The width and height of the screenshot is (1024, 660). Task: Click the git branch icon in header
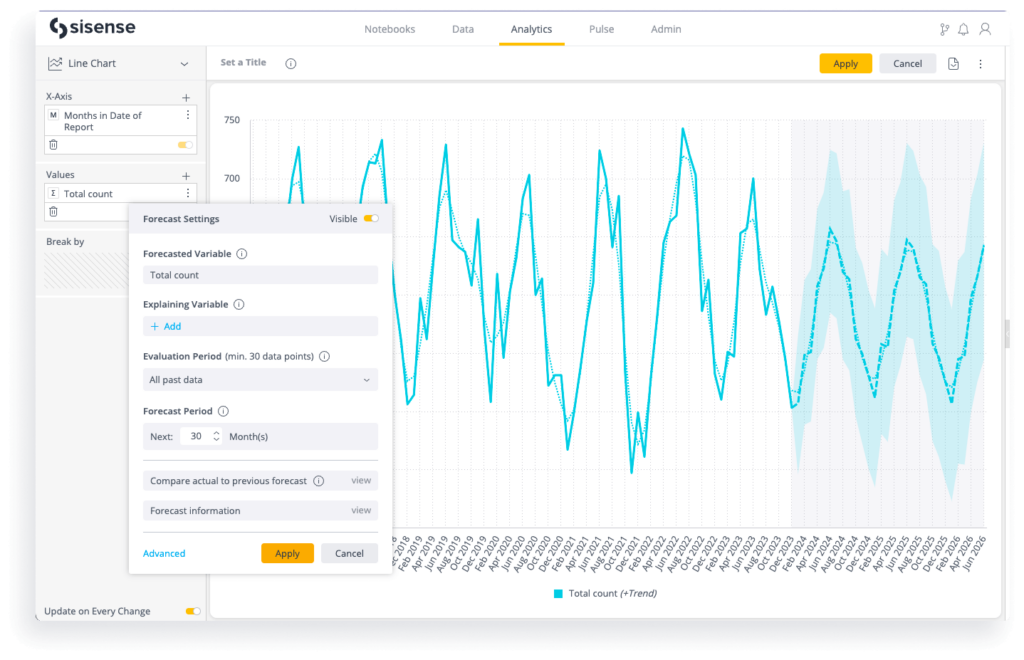[943, 29]
